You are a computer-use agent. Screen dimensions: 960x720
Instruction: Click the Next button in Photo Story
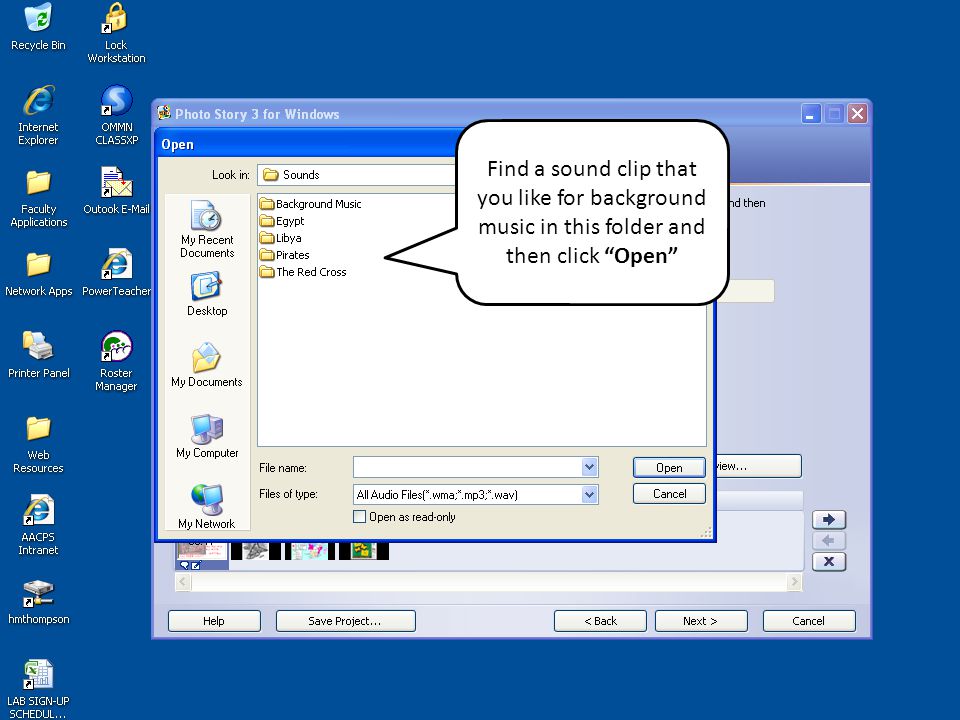(701, 621)
